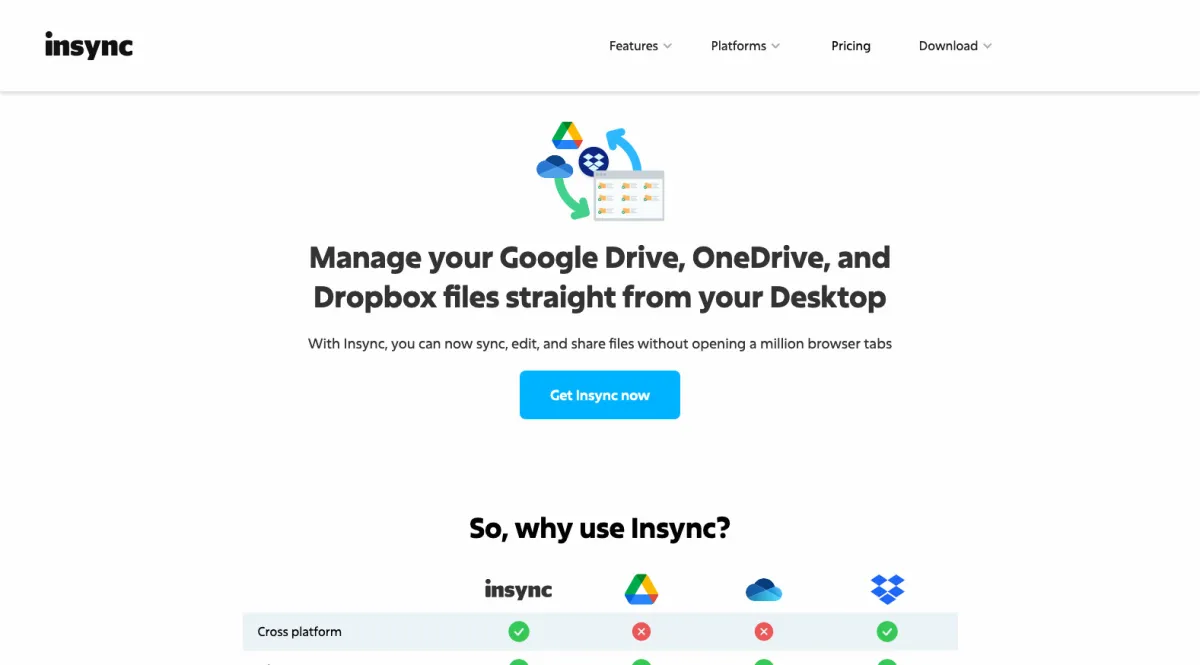Click the Get Insync now button
The height and width of the screenshot is (665, 1200).
(x=600, y=395)
